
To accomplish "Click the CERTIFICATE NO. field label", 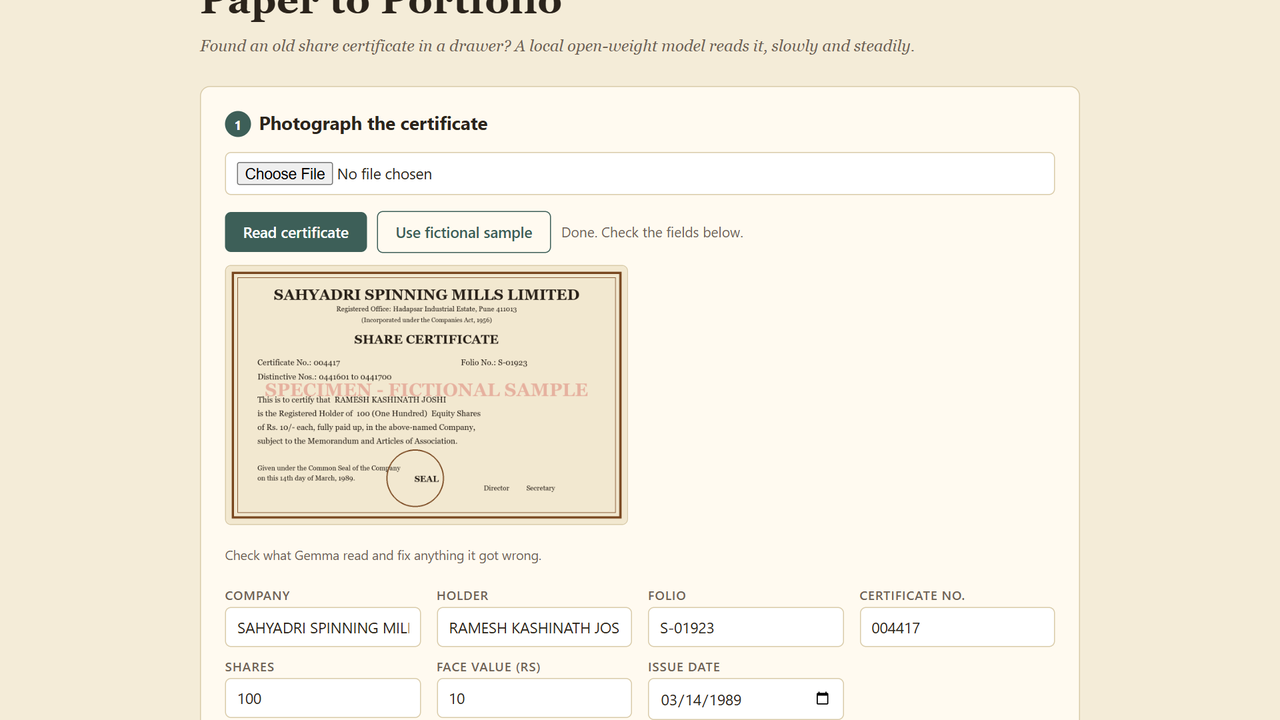I will tap(912, 595).
